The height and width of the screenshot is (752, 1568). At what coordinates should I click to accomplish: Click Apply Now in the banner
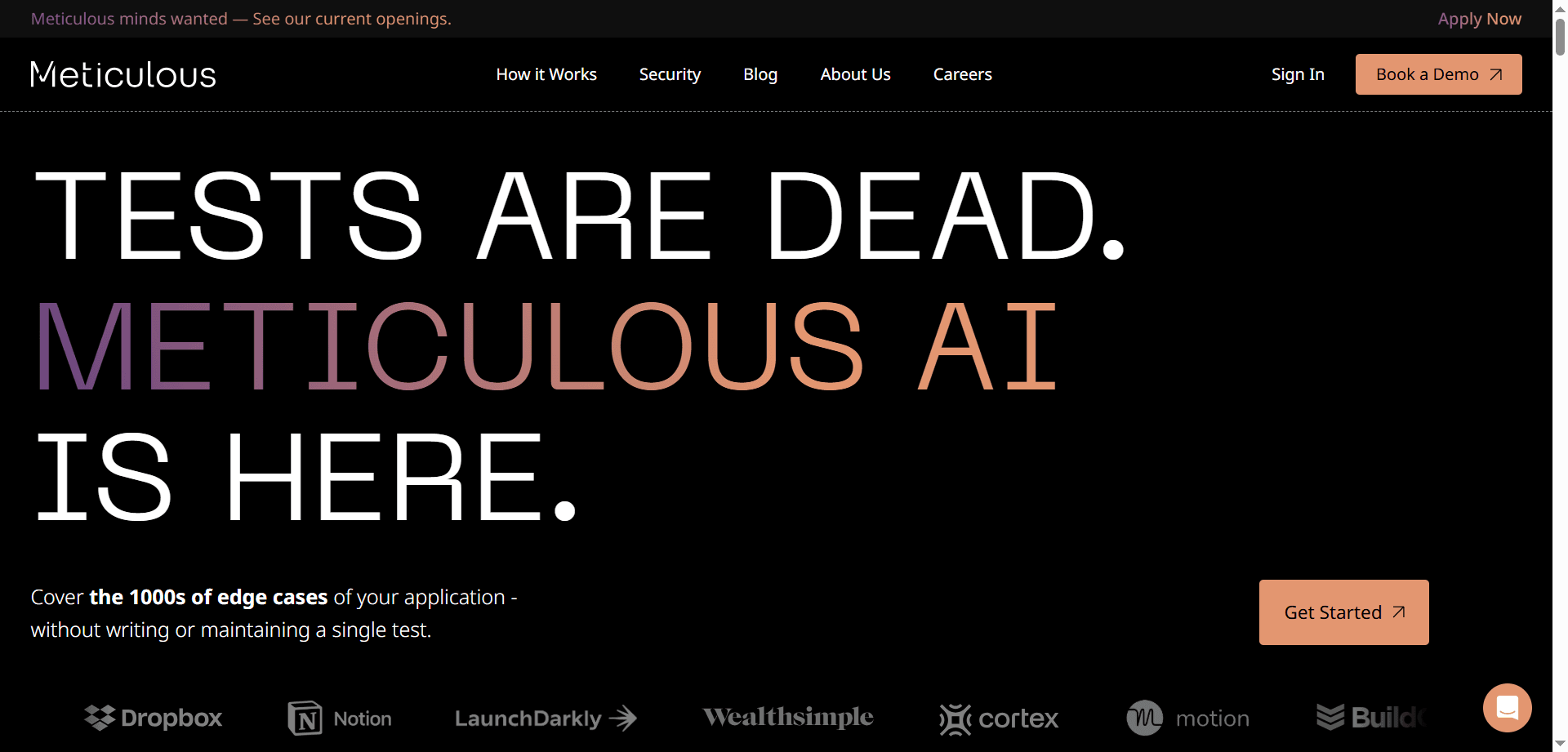pyautogui.click(x=1480, y=19)
